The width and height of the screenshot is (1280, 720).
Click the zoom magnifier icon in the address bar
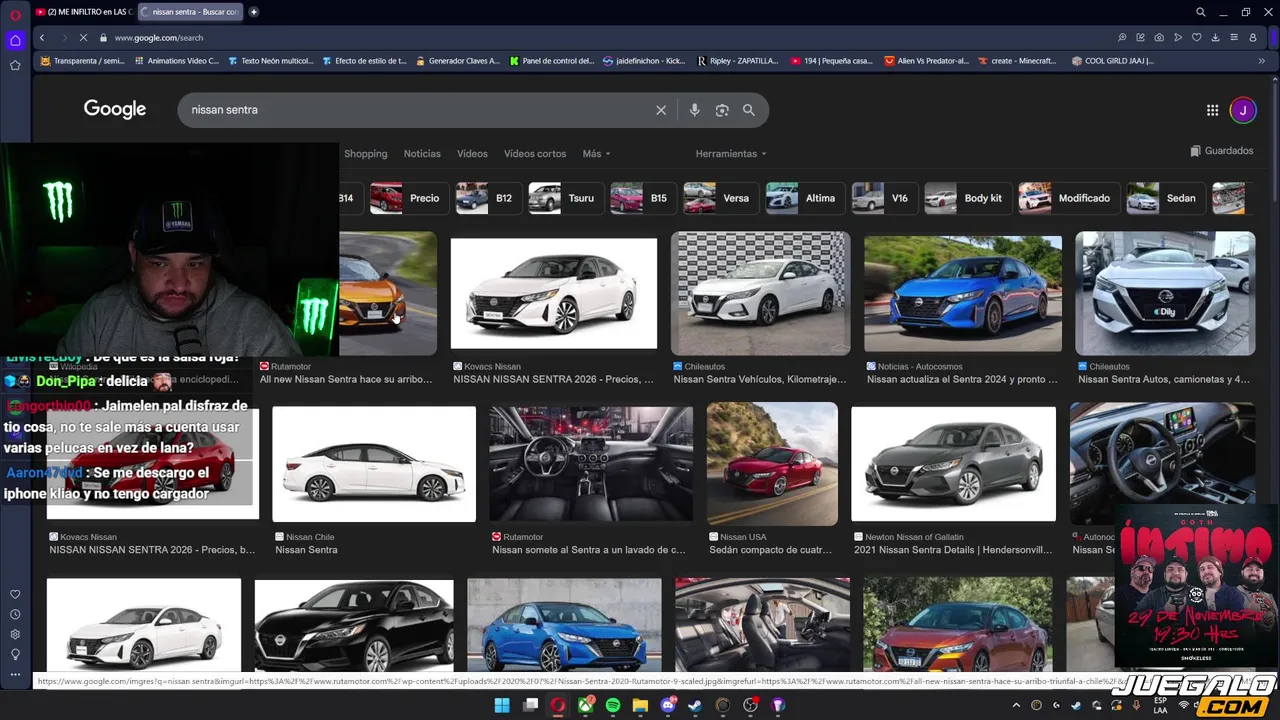point(1123,37)
